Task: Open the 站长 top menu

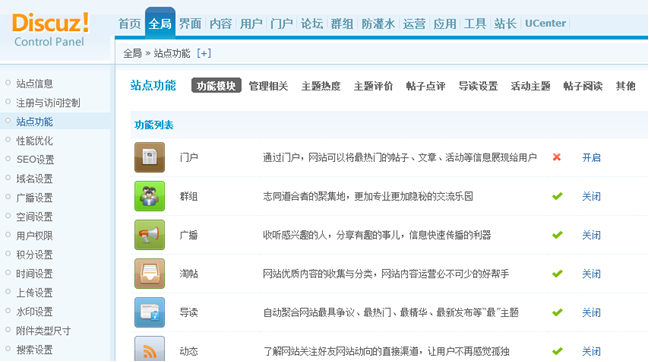Action: (505, 24)
